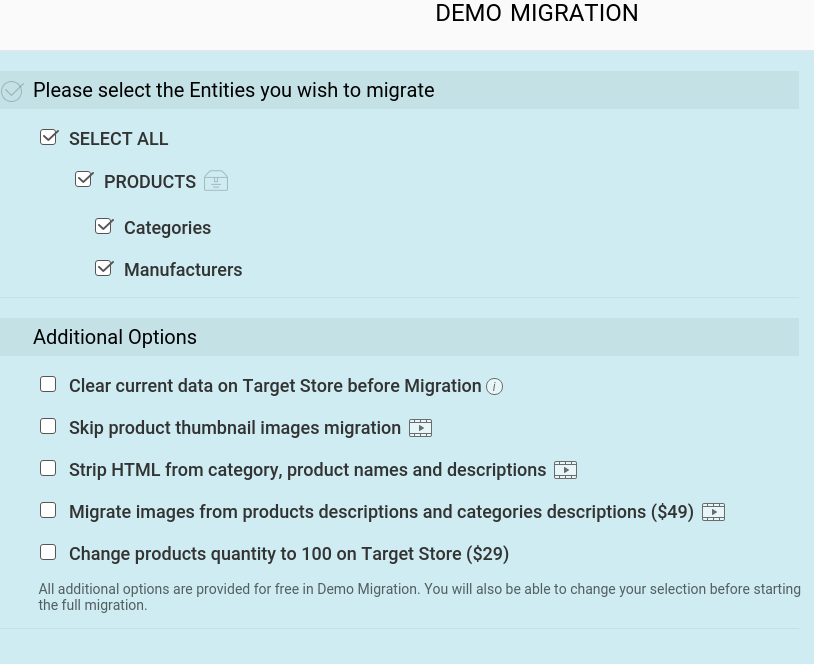Tick Migrate images from descriptions checkbox
The image size is (814, 667).
(x=48, y=510)
